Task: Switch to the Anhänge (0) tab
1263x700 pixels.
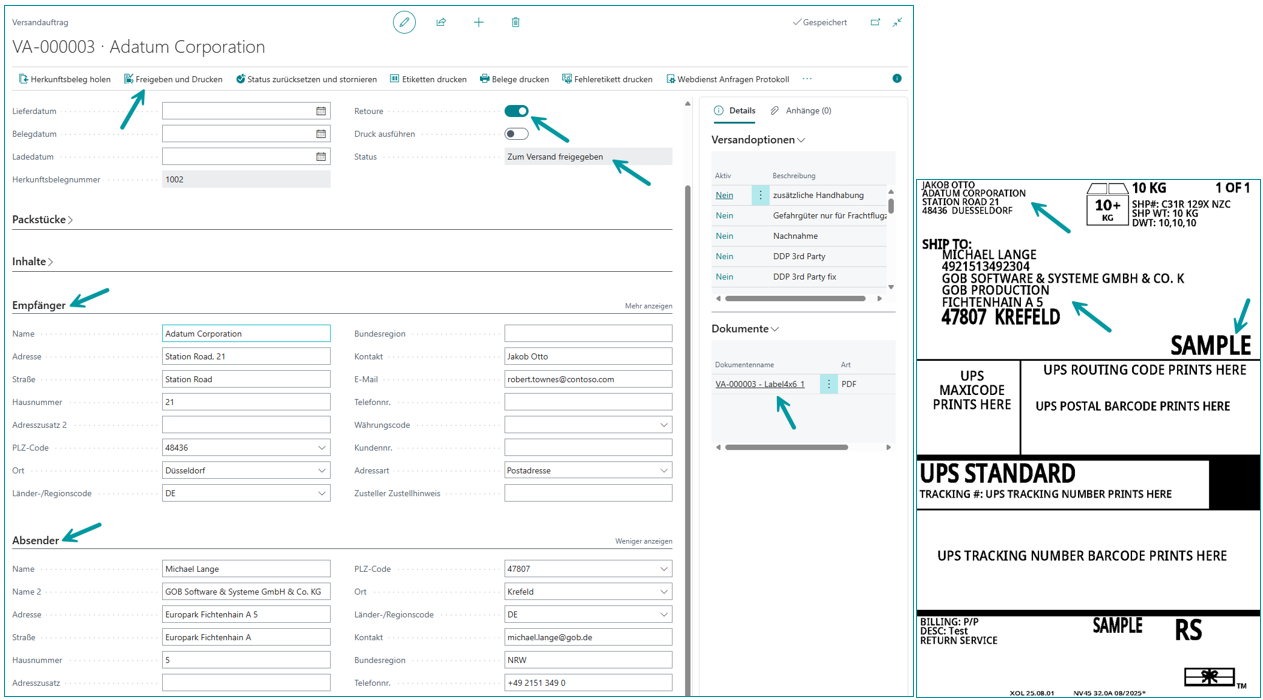Action: pos(801,111)
